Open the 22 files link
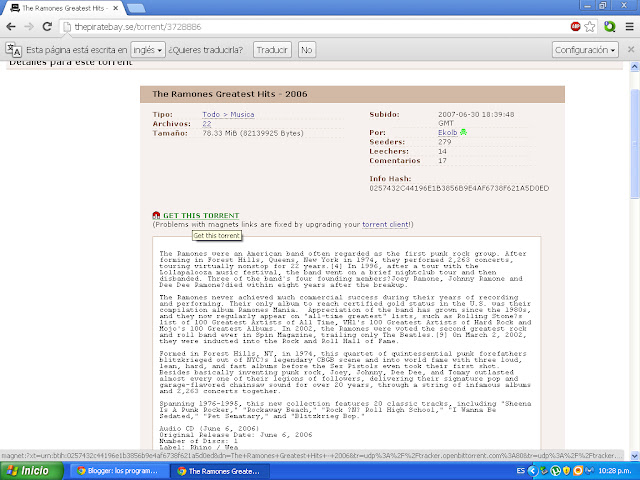640x480 pixels. click(207, 124)
